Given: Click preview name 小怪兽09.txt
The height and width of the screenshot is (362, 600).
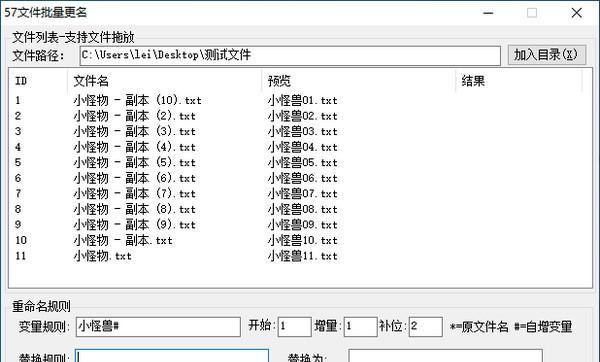Looking at the screenshot, I should 302,225.
